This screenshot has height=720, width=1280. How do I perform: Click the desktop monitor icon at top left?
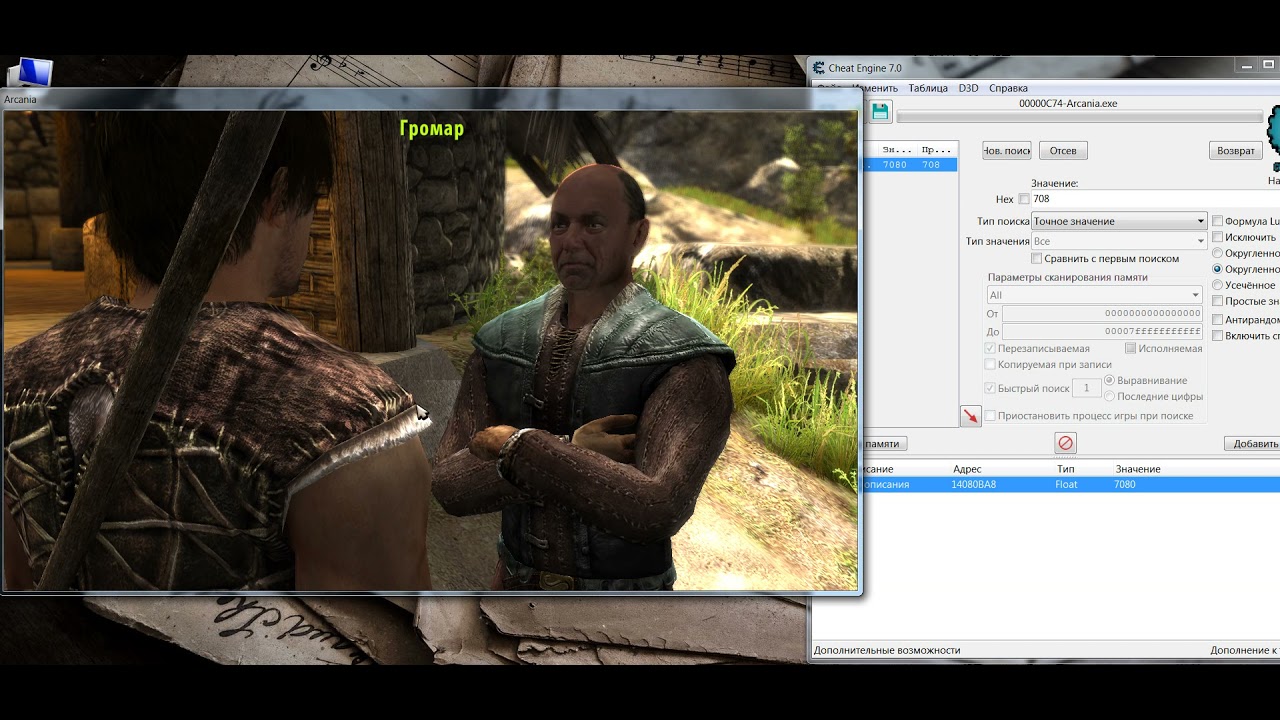30,73
